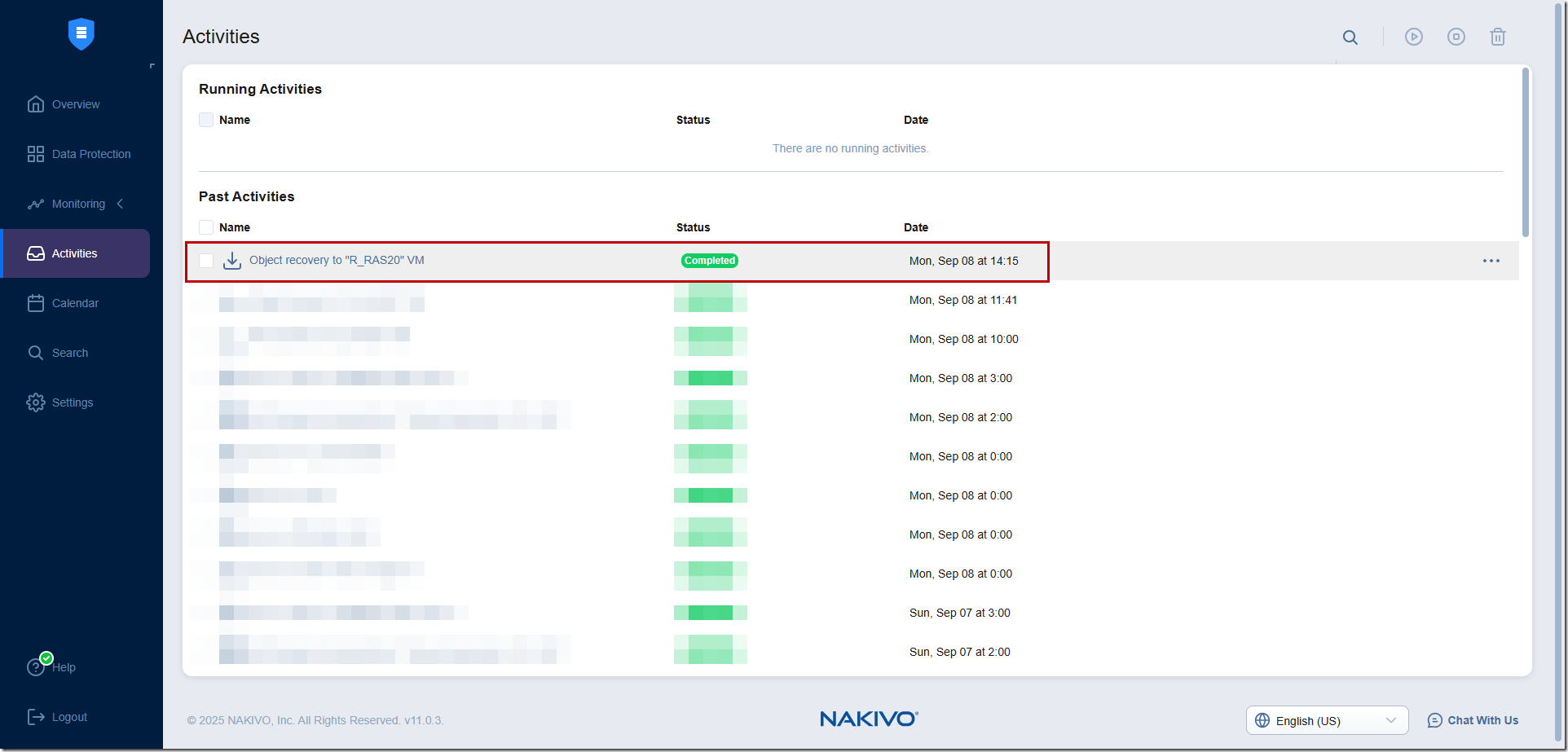Click the stop activity icon
This screenshot has height=752, width=1568.
[1456, 37]
